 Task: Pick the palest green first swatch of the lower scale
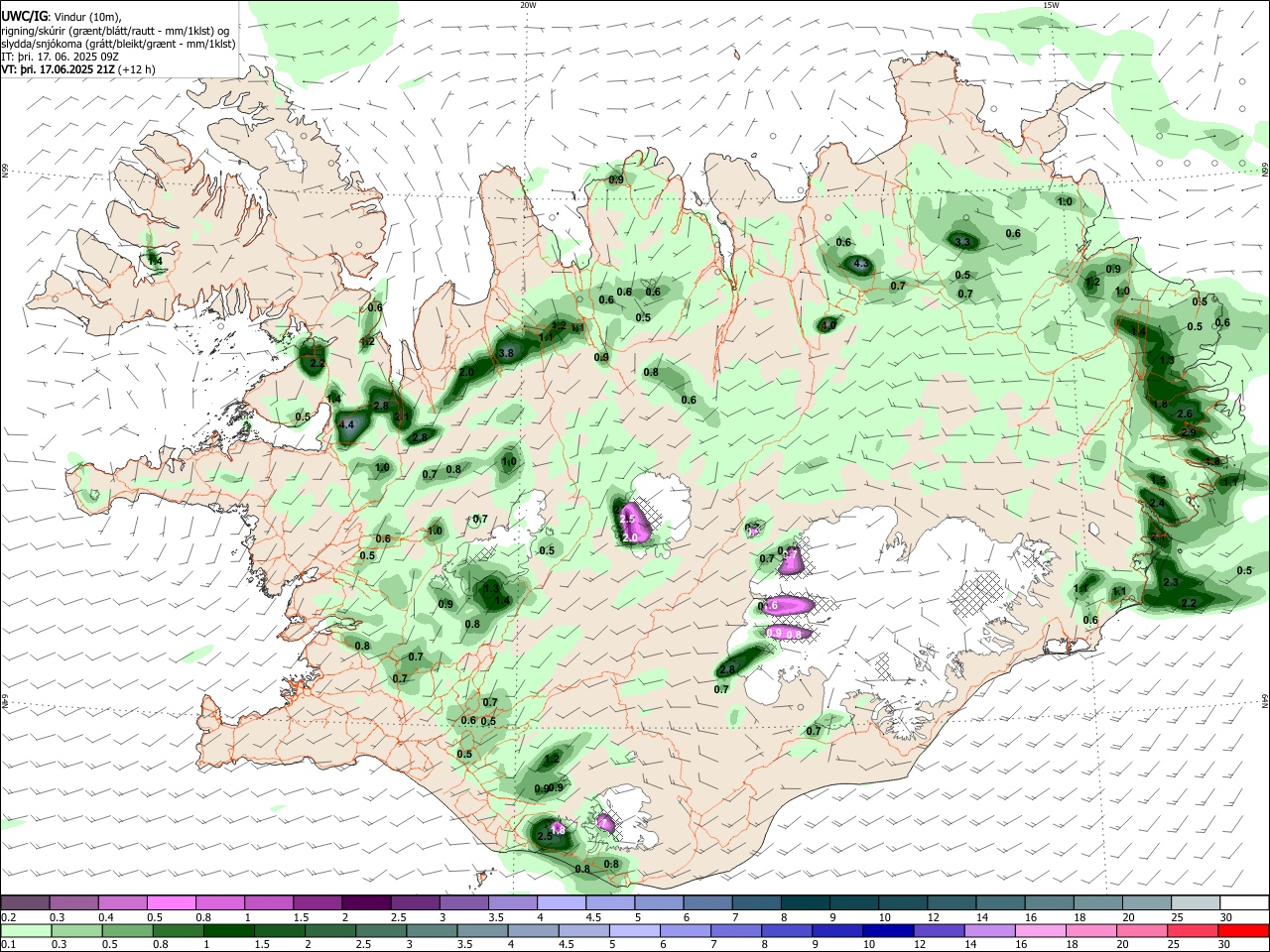tap(25, 930)
